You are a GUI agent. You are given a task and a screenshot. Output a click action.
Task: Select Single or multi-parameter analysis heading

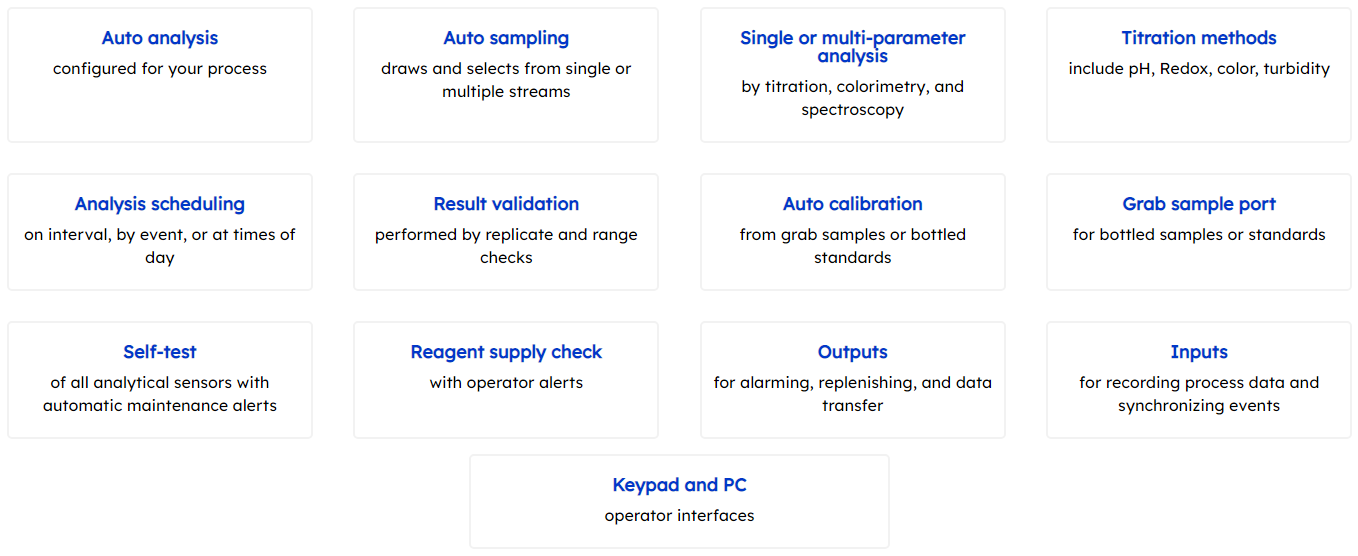coord(852,47)
